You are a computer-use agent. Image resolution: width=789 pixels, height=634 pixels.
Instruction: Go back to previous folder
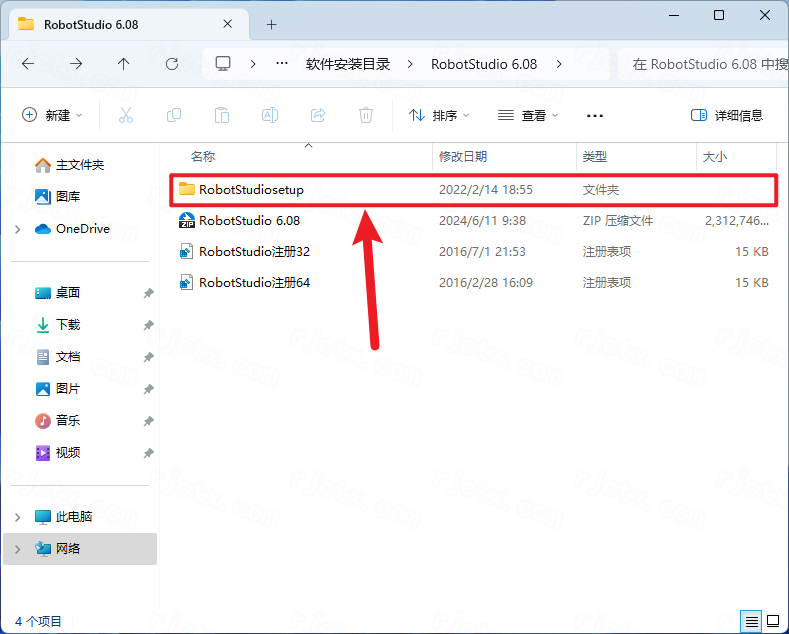(28, 64)
